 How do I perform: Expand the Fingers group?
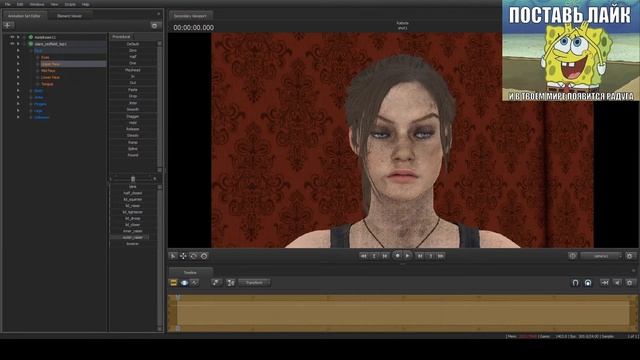coord(31,104)
